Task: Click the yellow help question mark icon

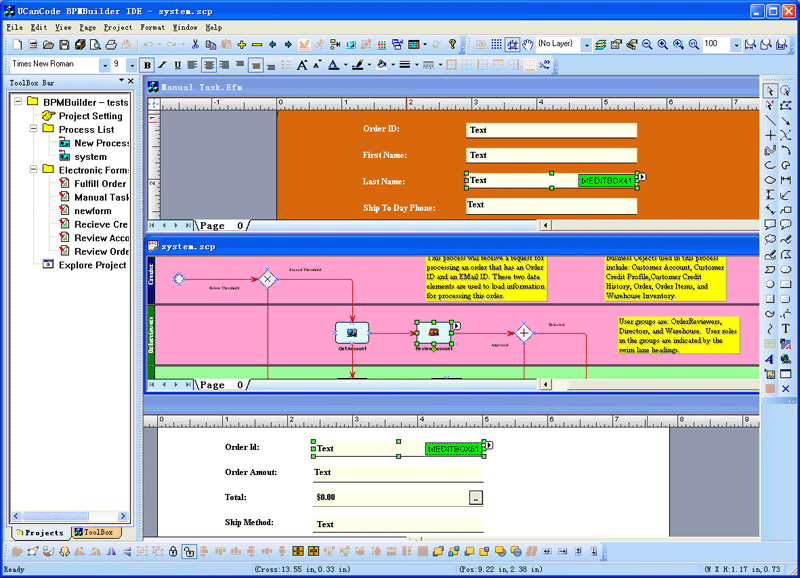Action: click(452, 45)
